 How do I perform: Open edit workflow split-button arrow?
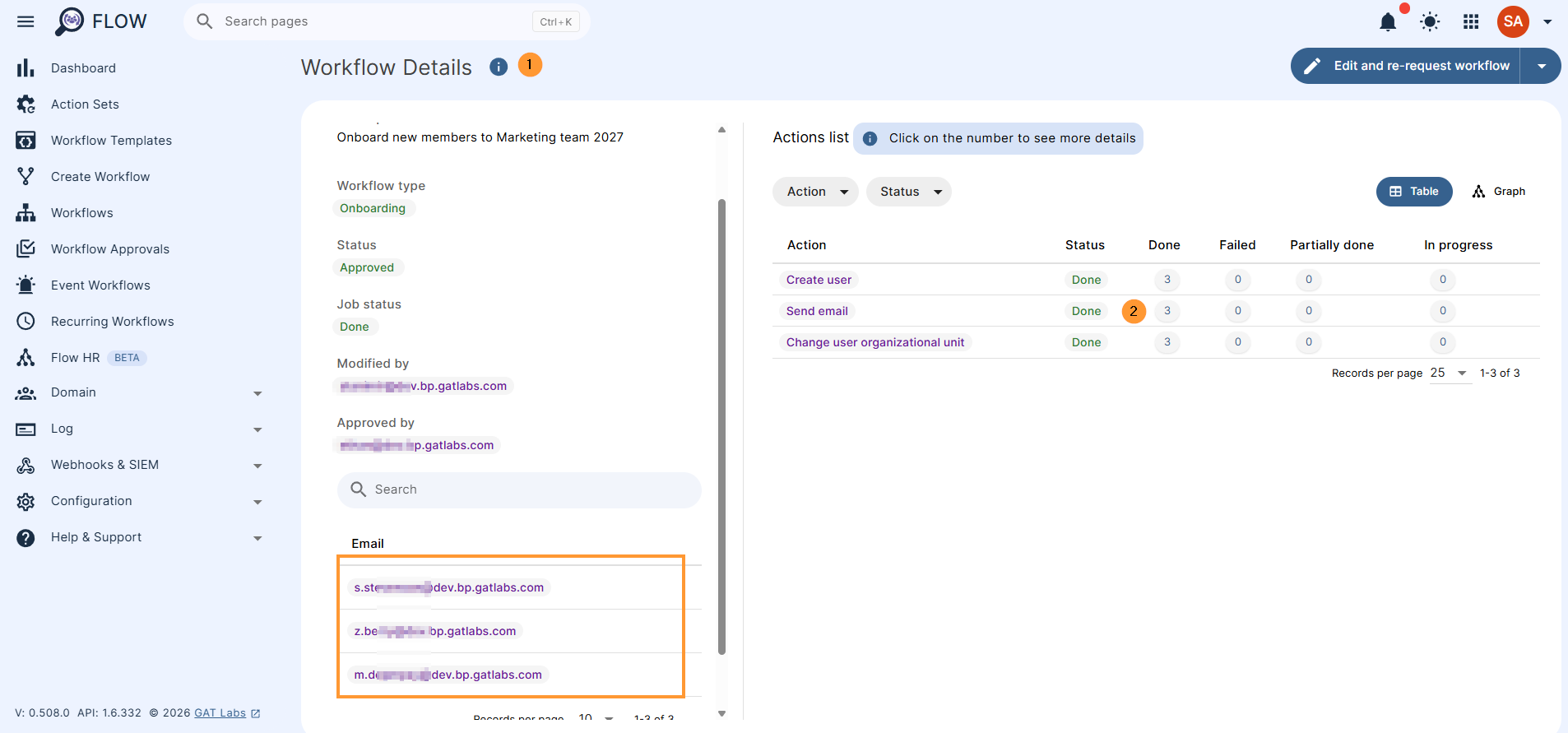click(x=1541, y=66)
